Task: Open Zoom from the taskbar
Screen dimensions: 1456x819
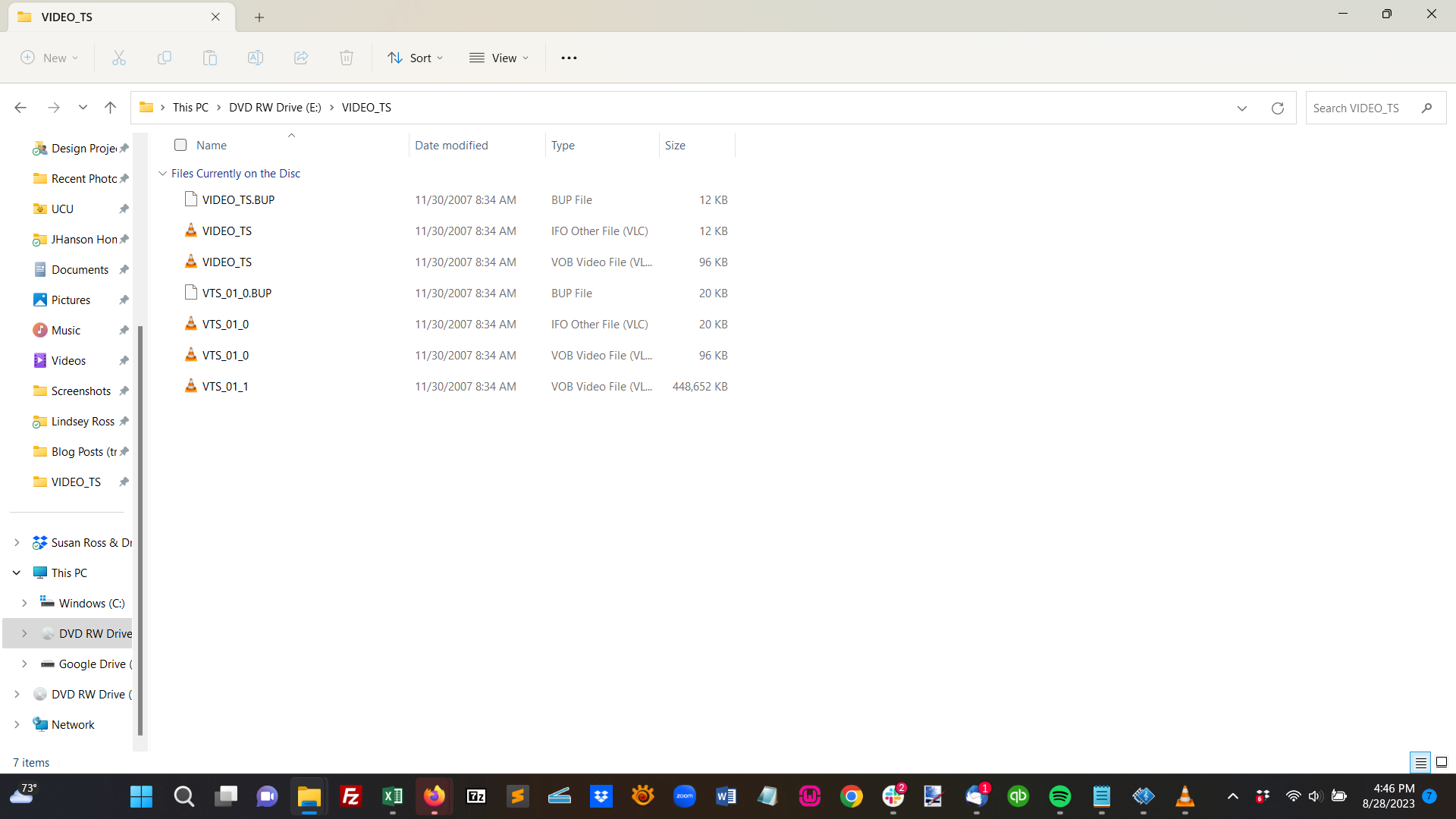Action: pos(684,796)
